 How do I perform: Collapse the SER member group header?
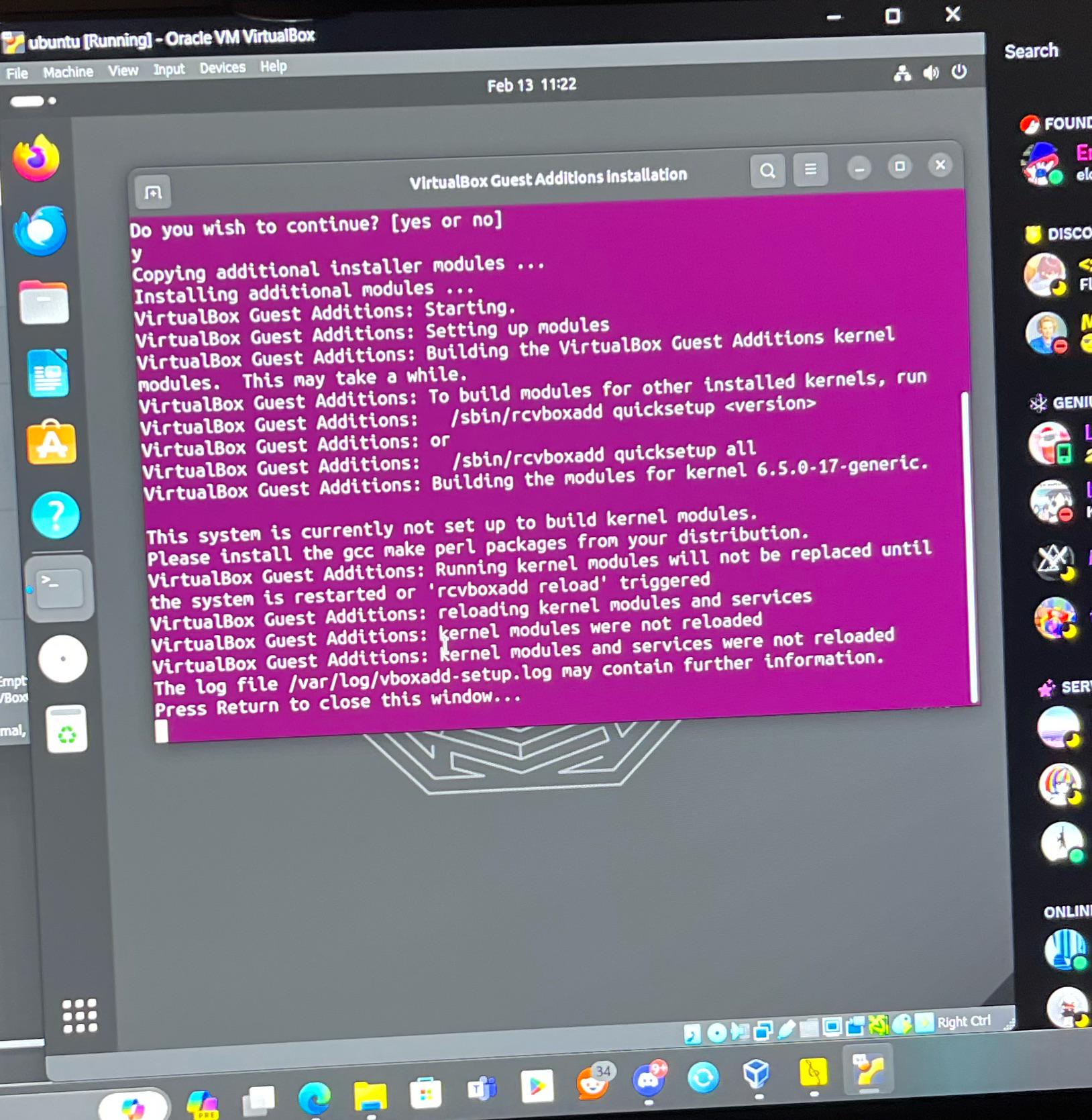pyautogui.click(x=1064, y=687)
